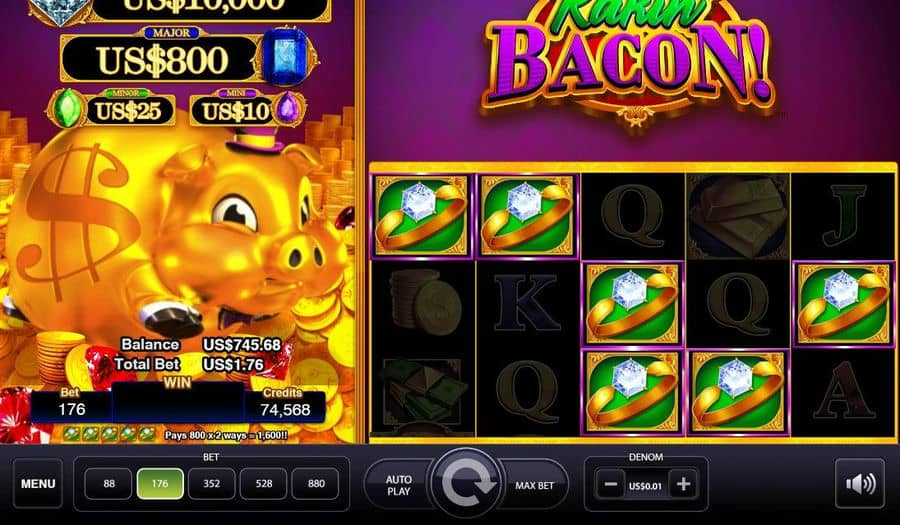Viewport: 900px width, 525px height.
Task: Select the 352 bet option
Action: tap(212, 484)
